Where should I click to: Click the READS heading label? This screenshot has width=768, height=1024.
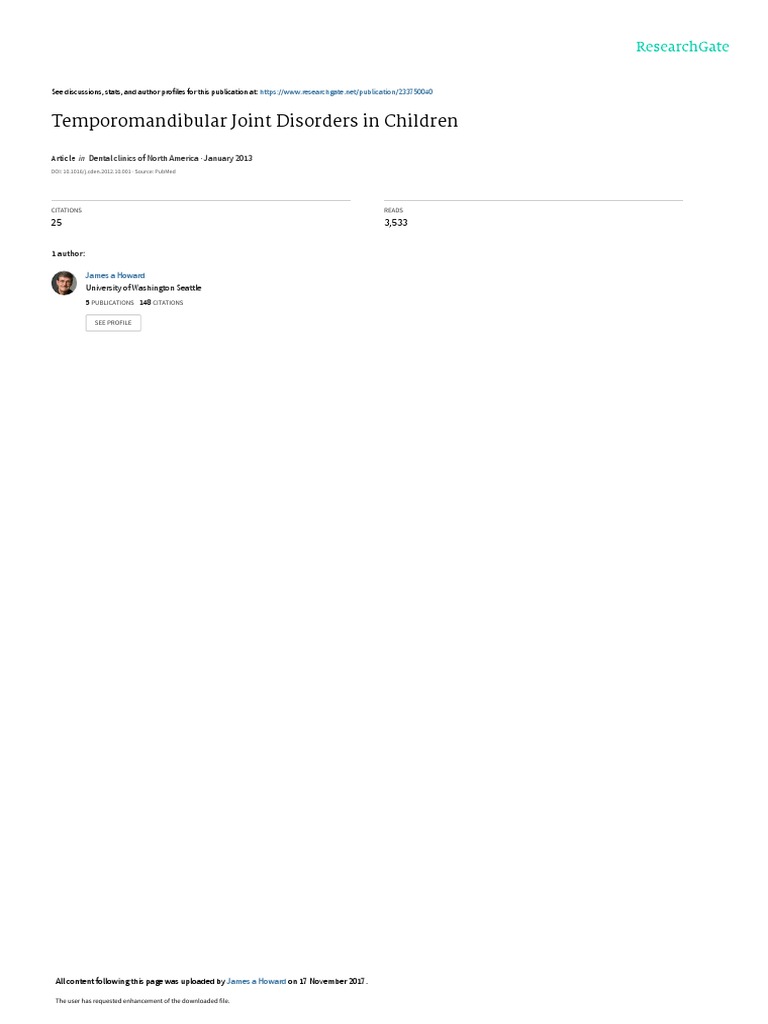[x=393, y=210]
